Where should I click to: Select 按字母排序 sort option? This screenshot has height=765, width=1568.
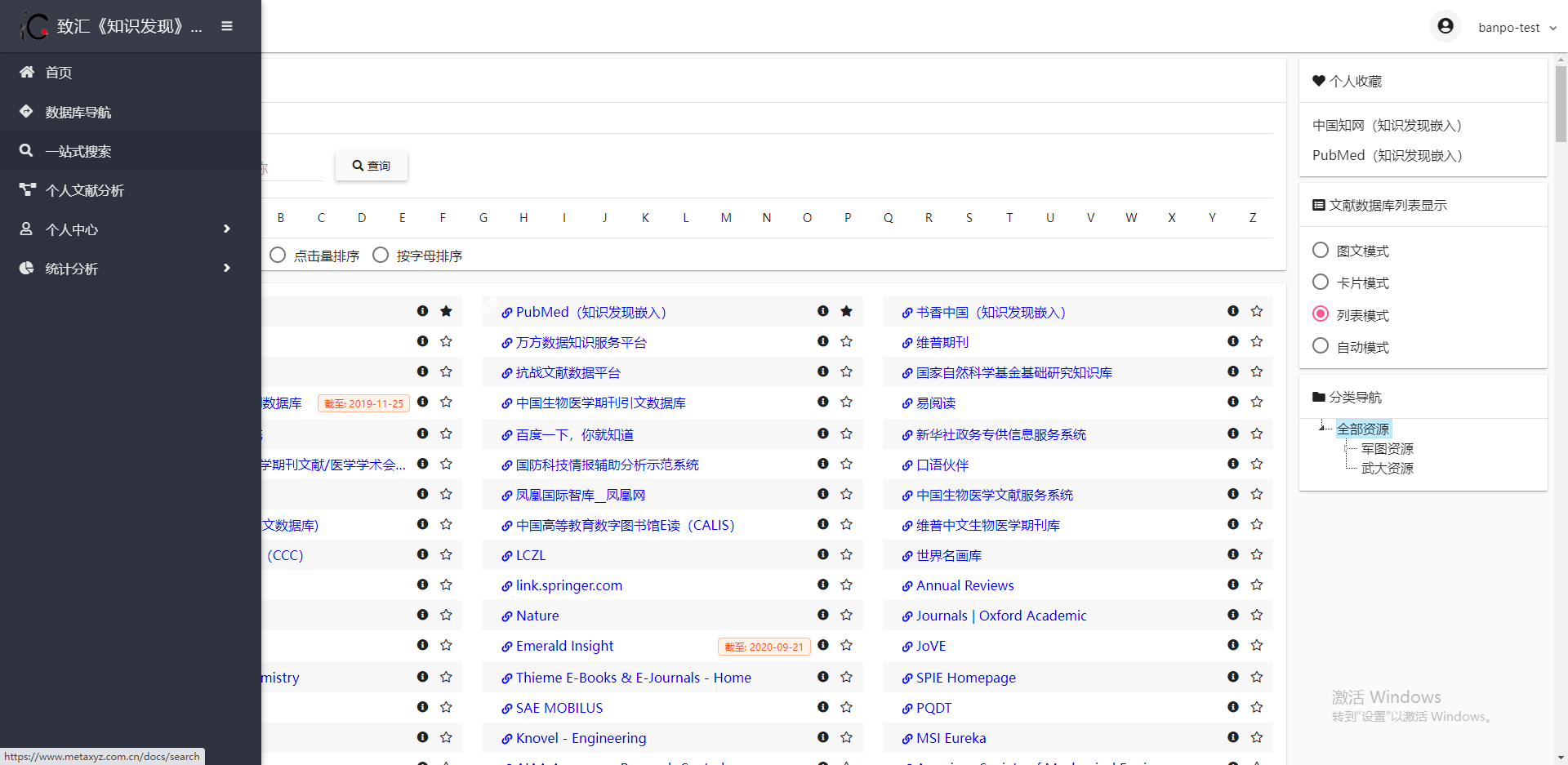click(381, 256)
